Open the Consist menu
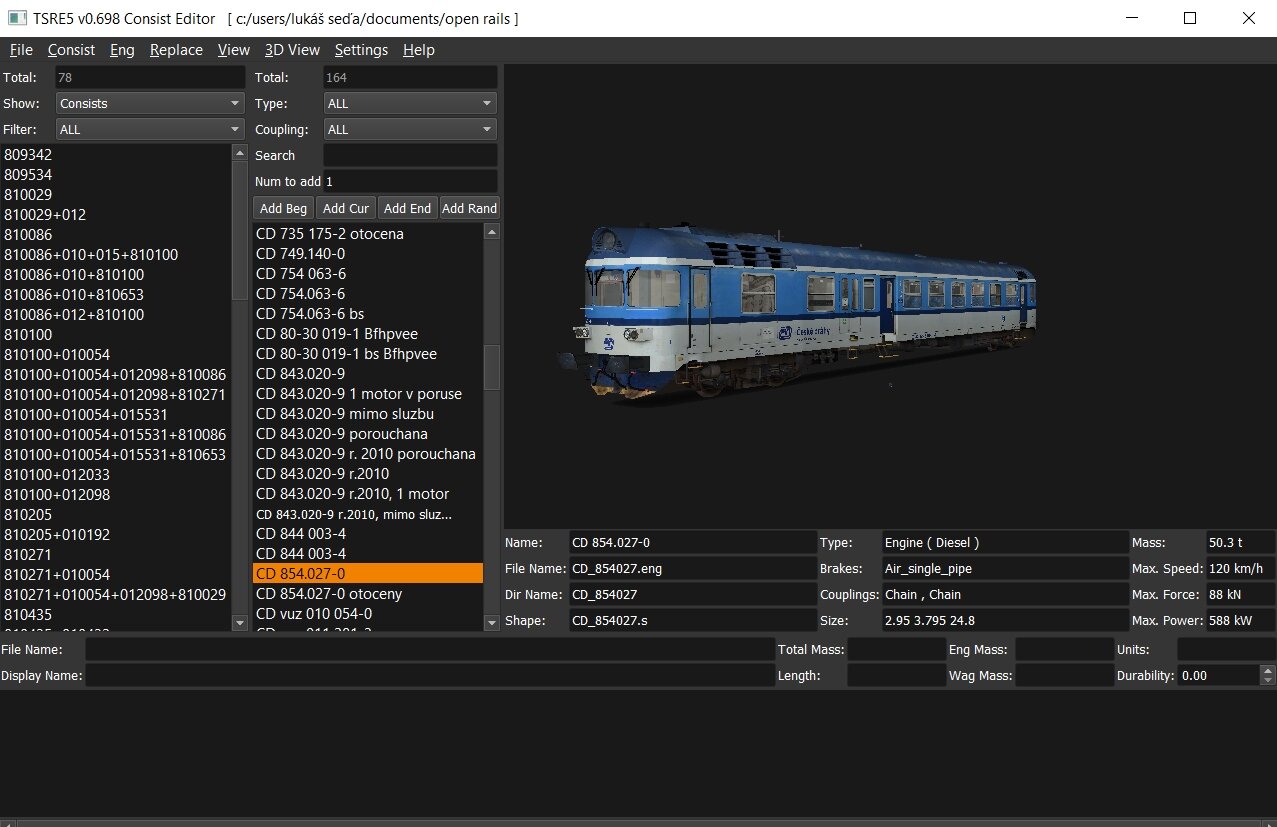This screenshot has width=1277, height=827. coord(71,50)
